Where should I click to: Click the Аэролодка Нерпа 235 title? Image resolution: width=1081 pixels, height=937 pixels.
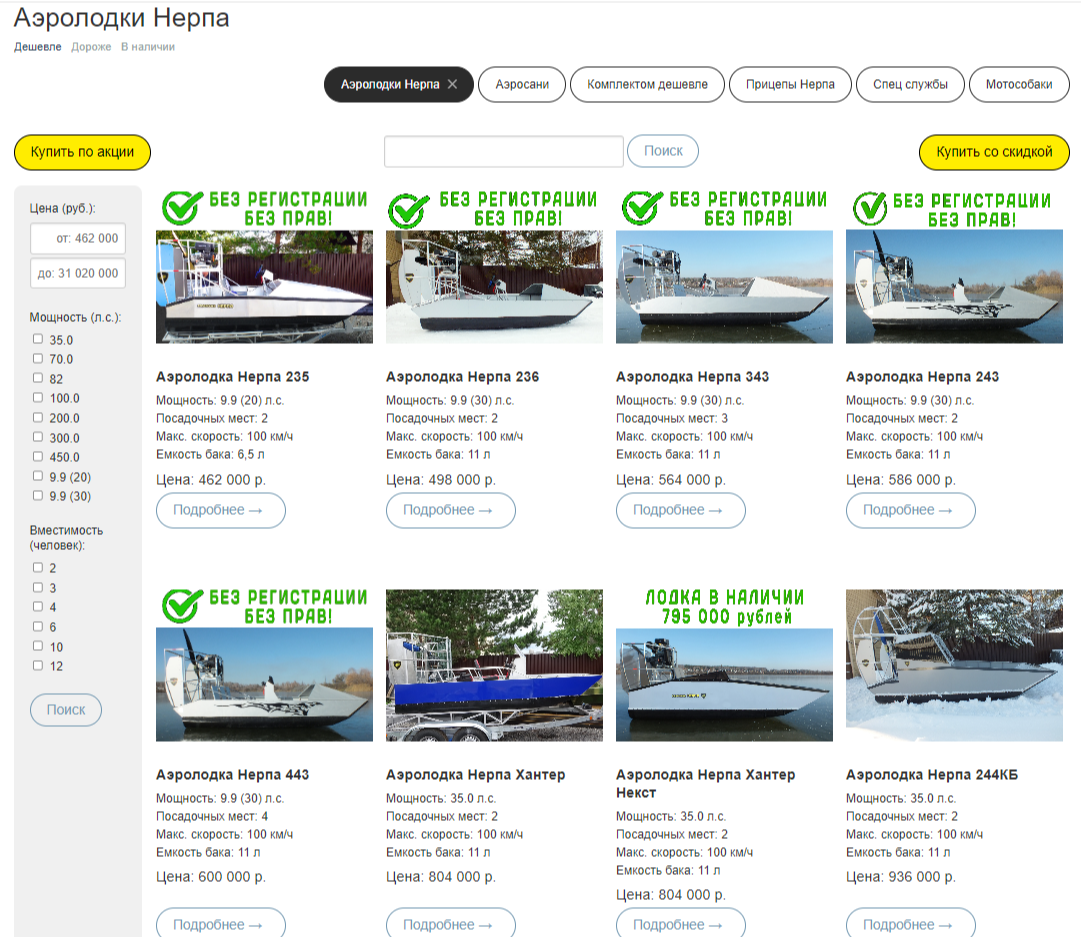point(232,376)
